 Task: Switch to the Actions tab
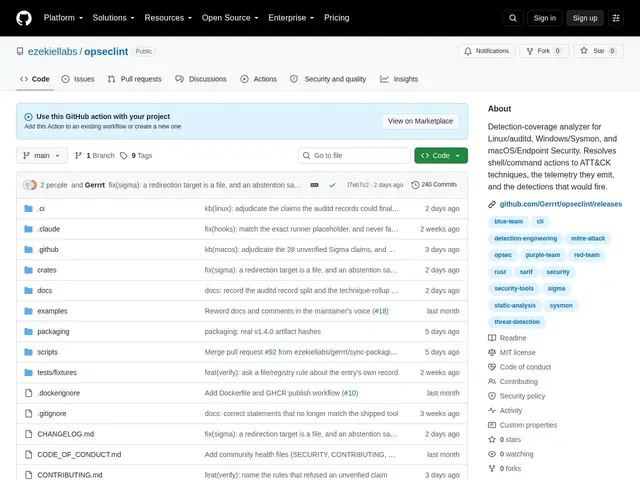pos(259,79)
